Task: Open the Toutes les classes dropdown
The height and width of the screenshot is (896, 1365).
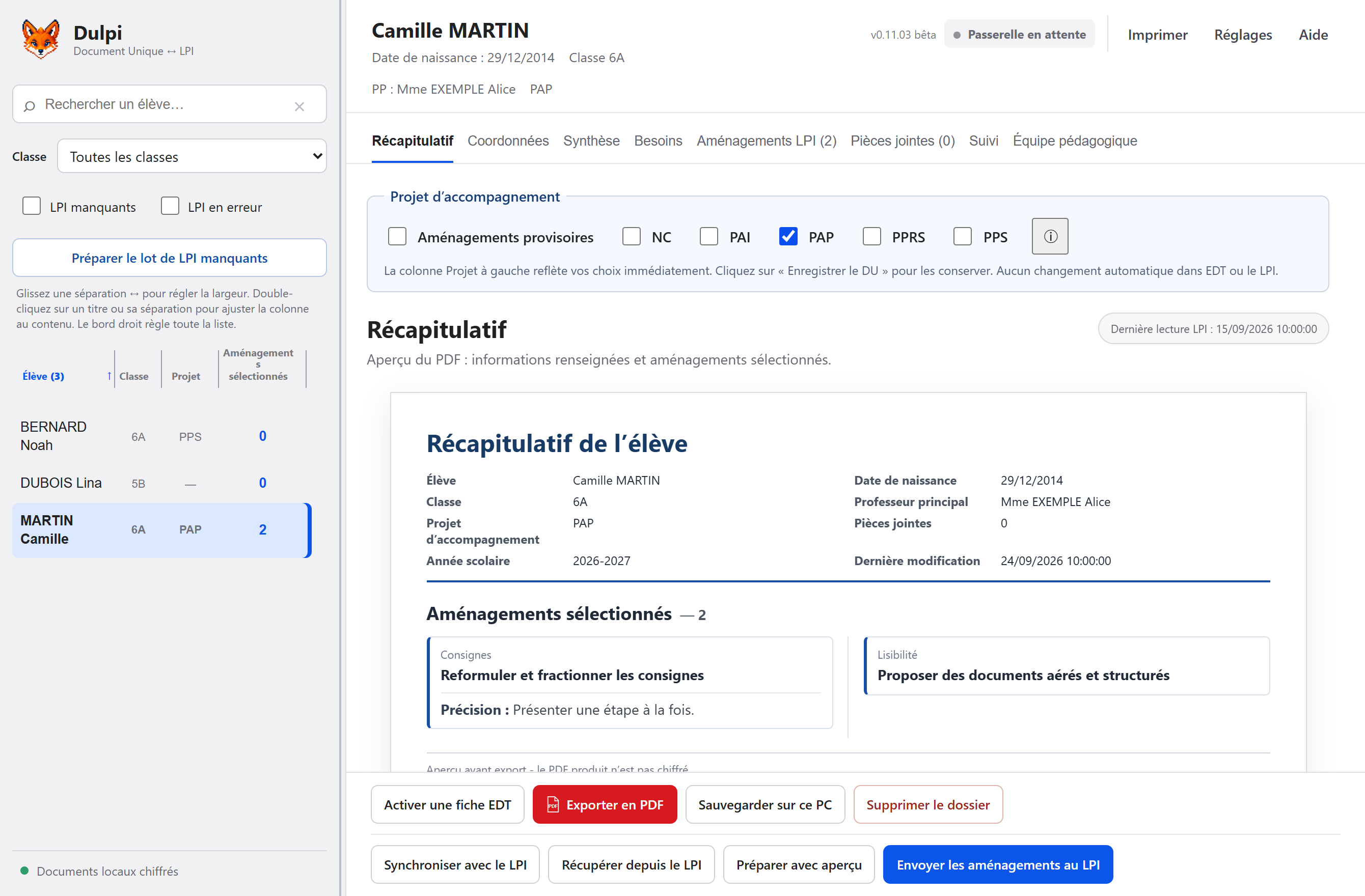Action: [x=192, y=156]
